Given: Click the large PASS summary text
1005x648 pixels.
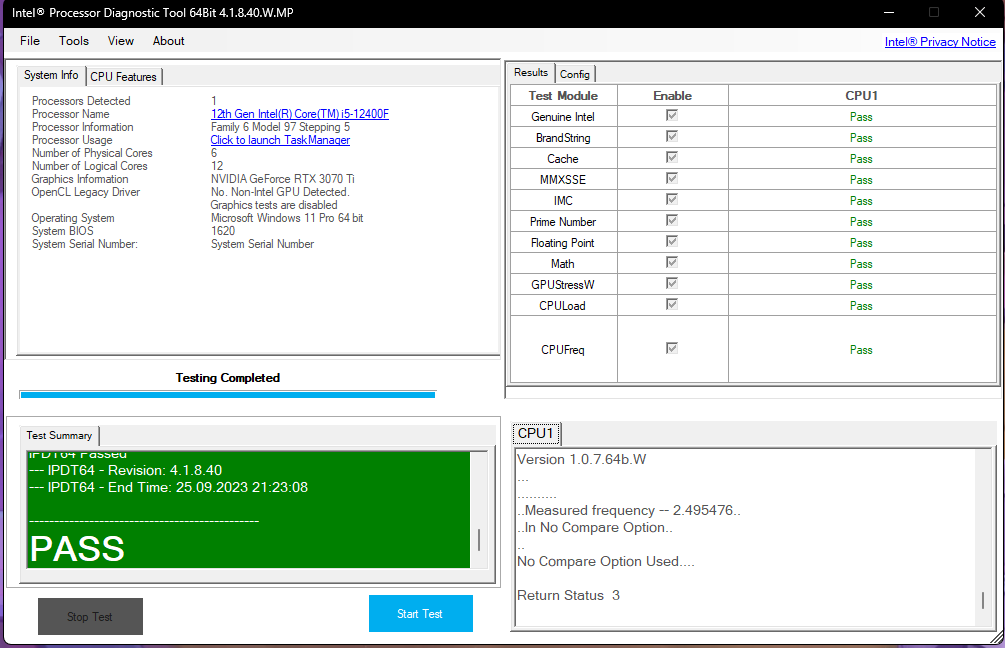Looking at the screenshot, I should (78, 549).
